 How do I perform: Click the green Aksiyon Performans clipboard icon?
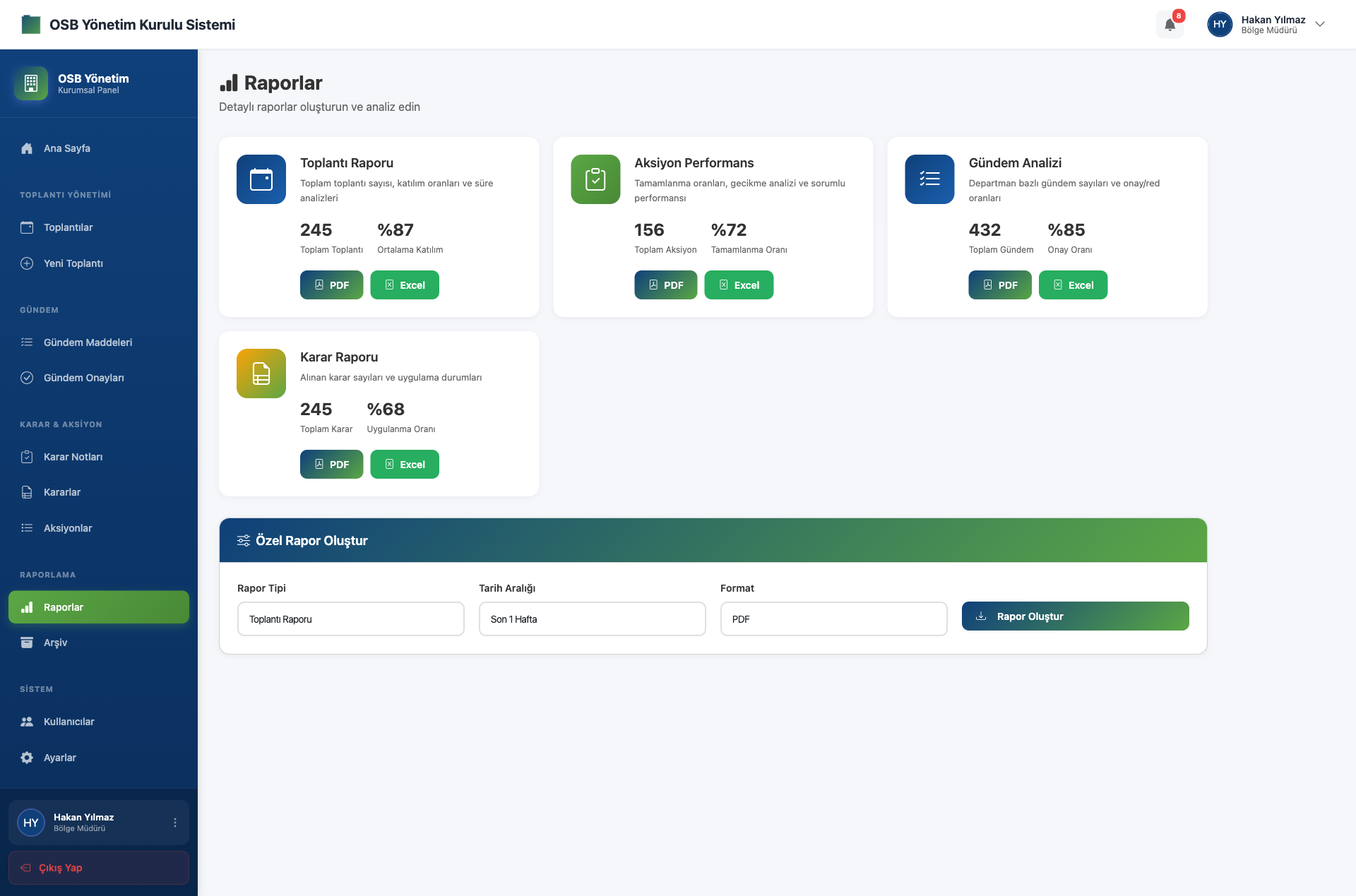[x=595, y=179]
